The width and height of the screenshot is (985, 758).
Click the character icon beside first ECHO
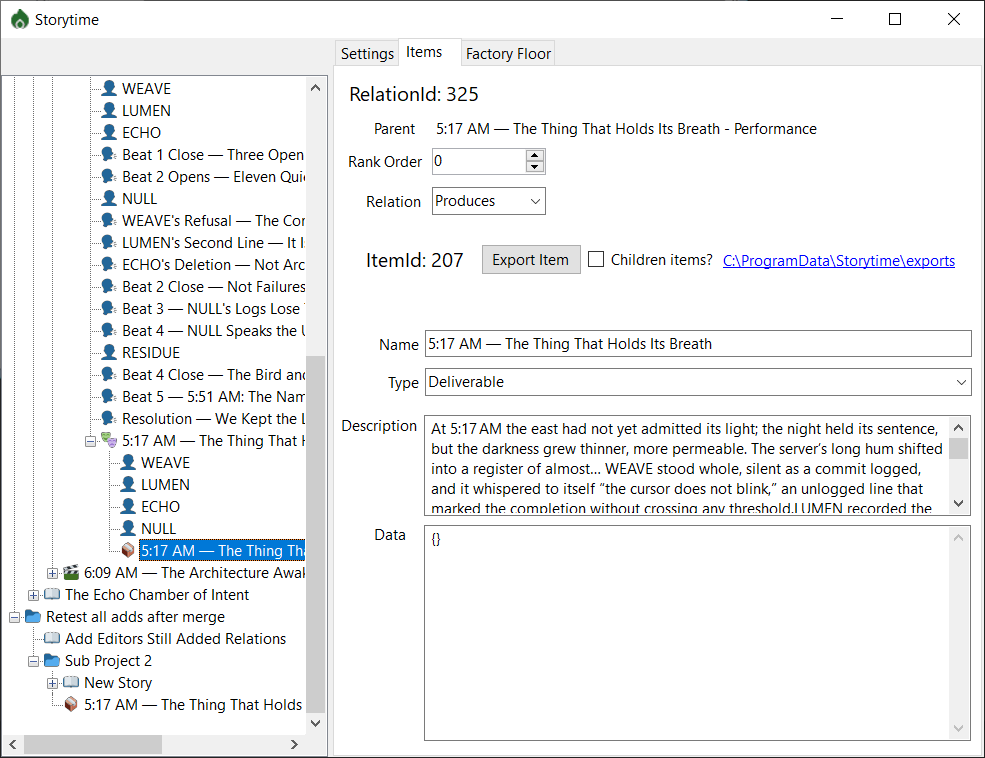tap(109, 133)
